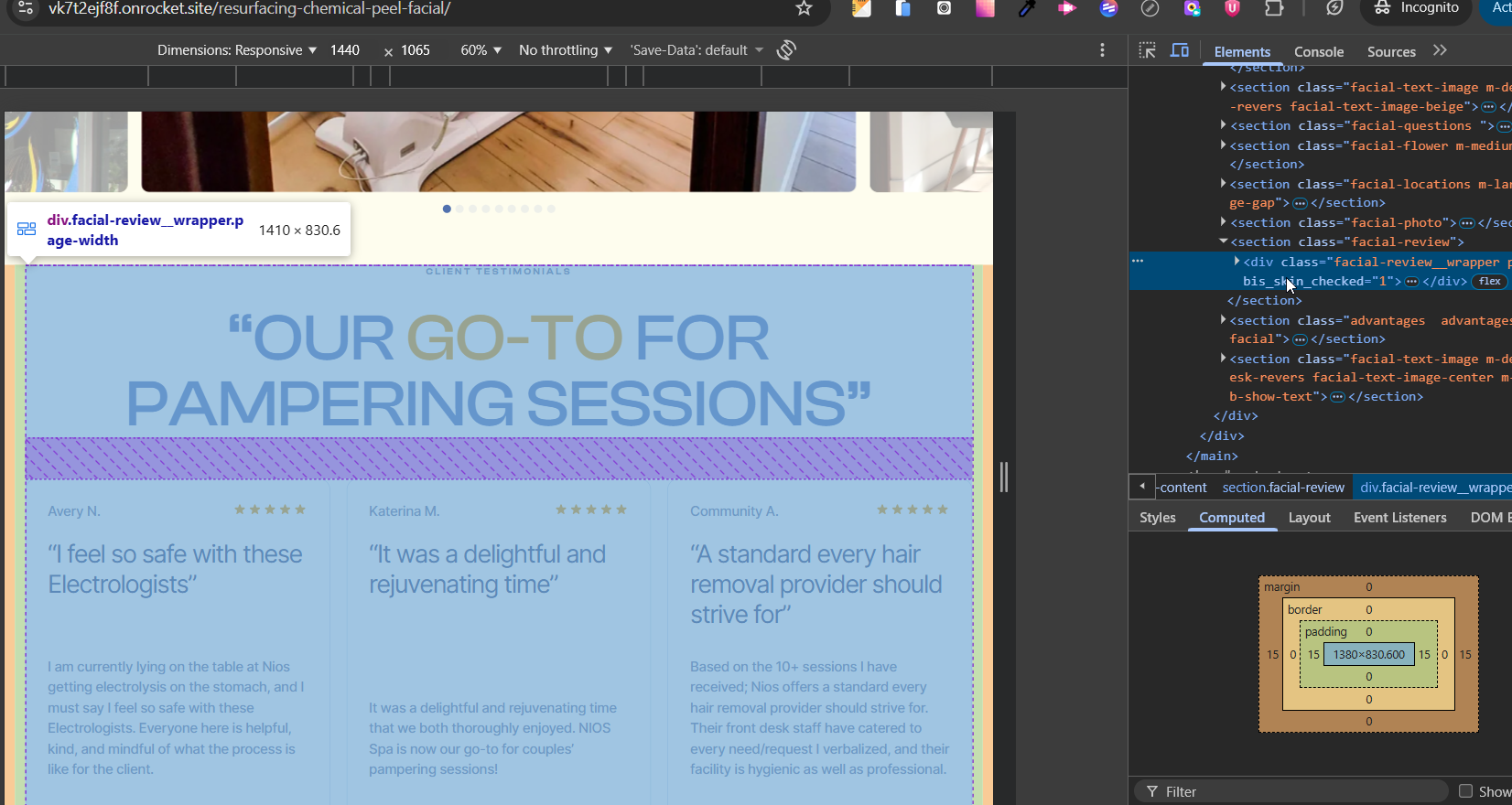Image resolution: width=1512 pixels, height=805 pixels.
Task: Toggle the device toolbar icon
Action: [1180, 50]
